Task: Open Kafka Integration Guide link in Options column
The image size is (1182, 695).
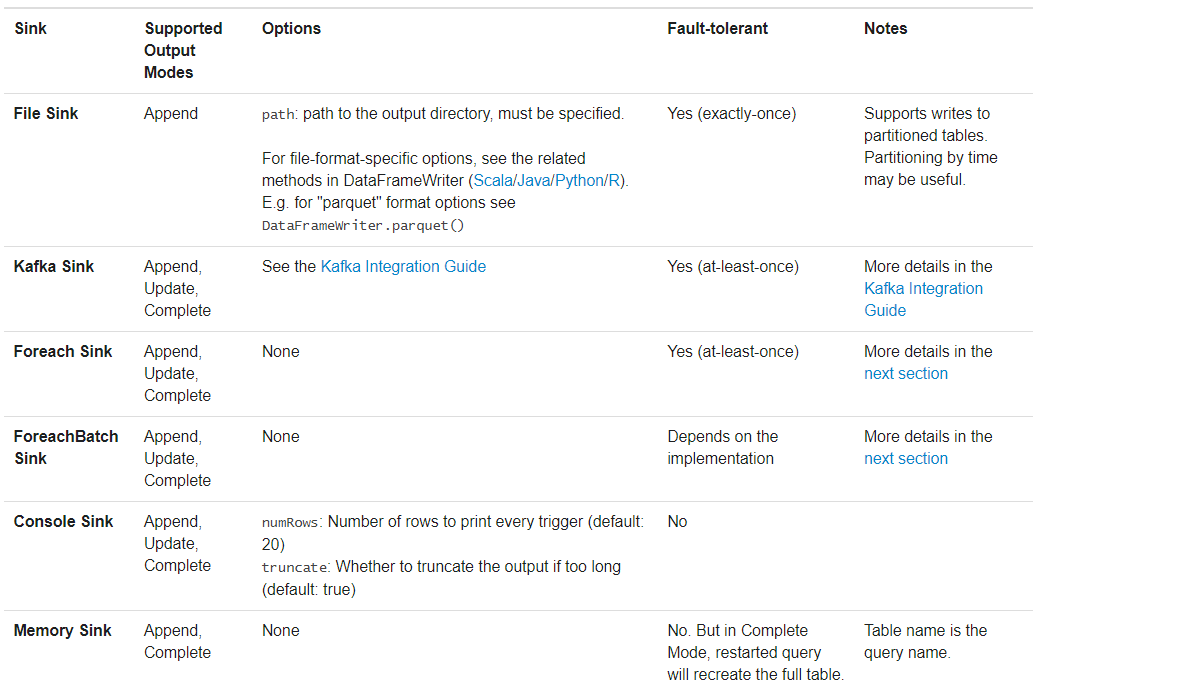Action: pyautogui.click(x=403, y=266)
